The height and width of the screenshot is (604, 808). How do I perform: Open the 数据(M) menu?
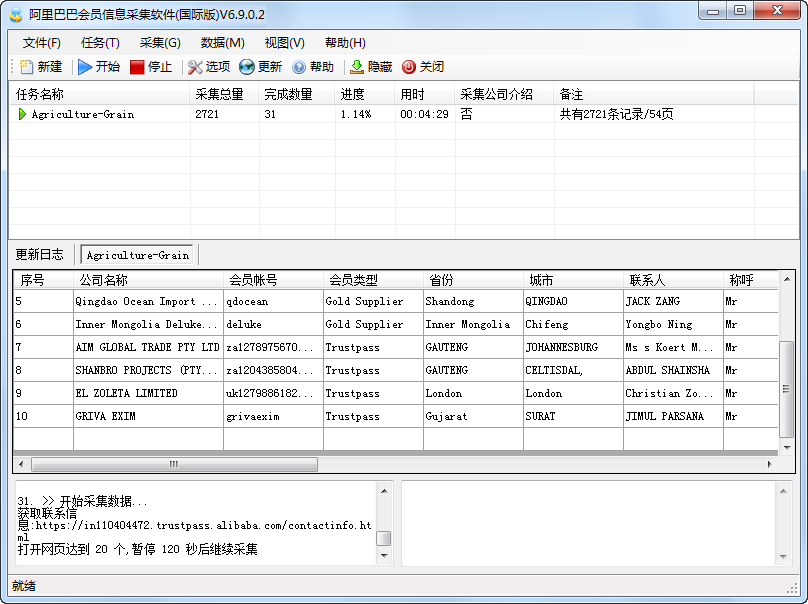tap(223, 43)
